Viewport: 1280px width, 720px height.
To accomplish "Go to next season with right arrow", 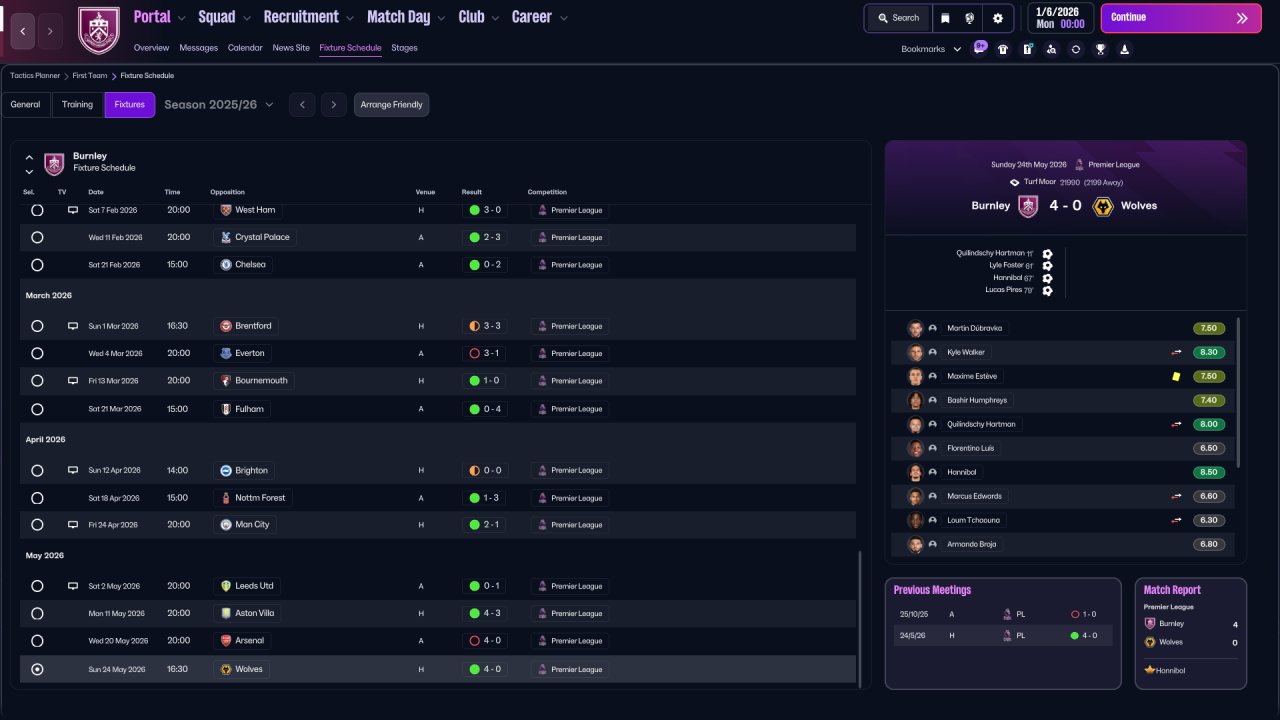I will tap(334, 105).
